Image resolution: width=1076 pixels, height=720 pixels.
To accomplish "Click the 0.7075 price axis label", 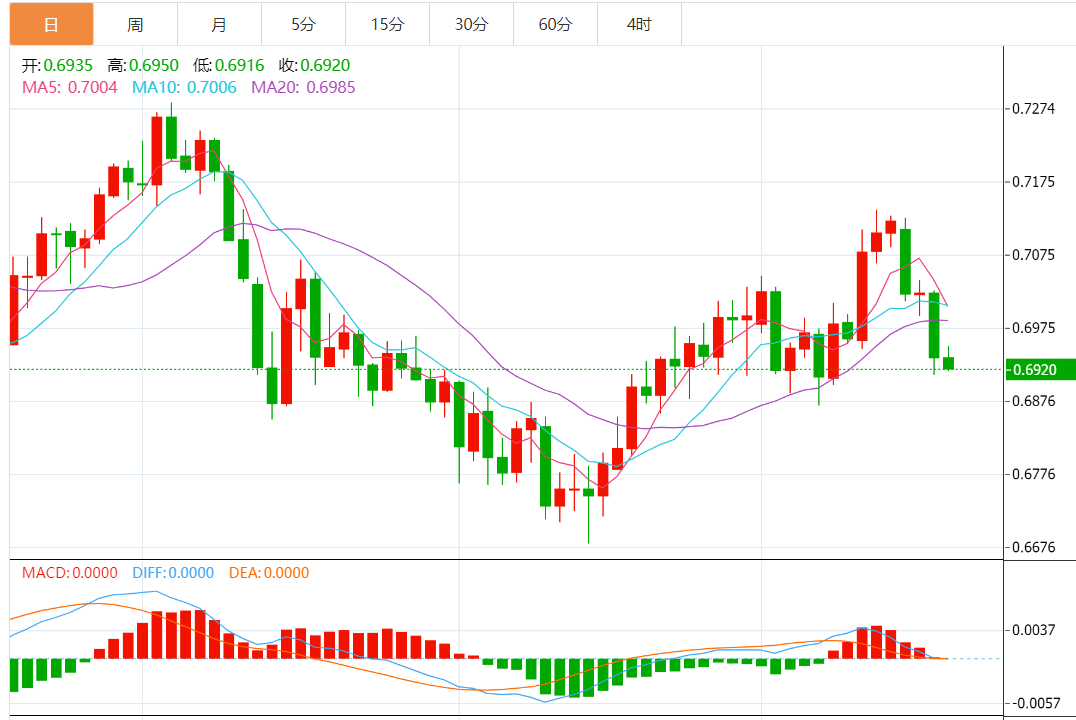I will (1033, 255).
